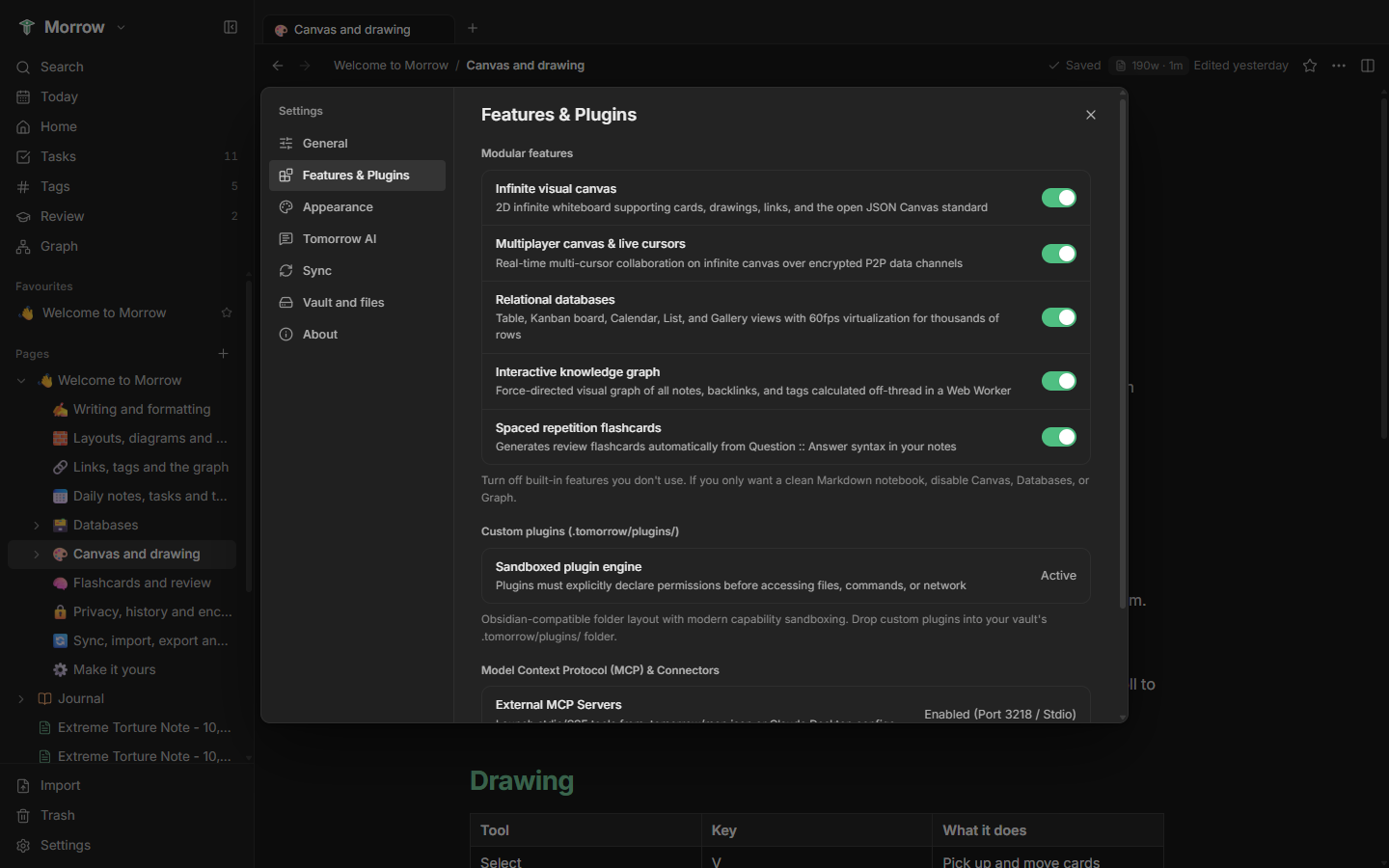Switch to Appearance settings

(x=357, y=207)
